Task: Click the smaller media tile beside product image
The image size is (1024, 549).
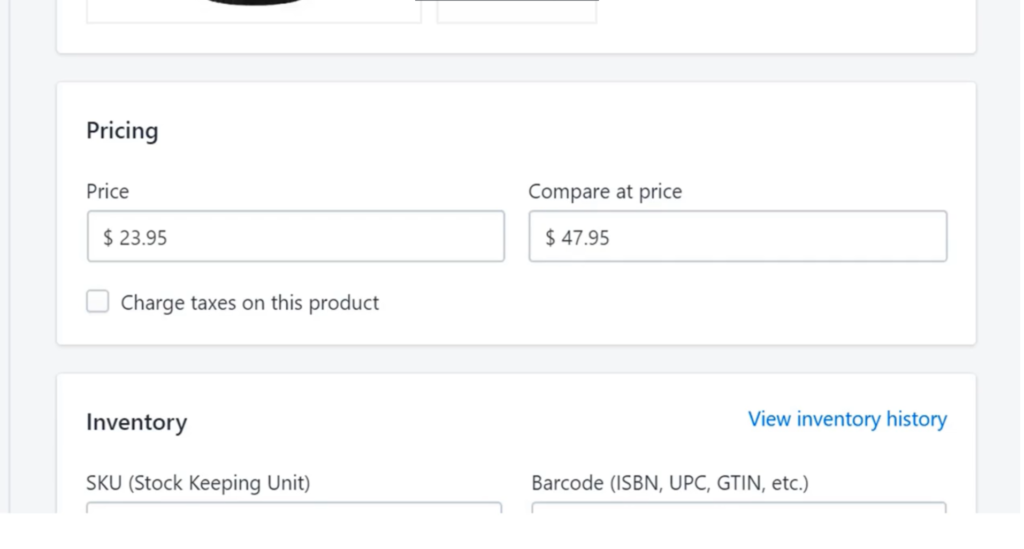Action: pyautogui.click(x=517, y=11)
